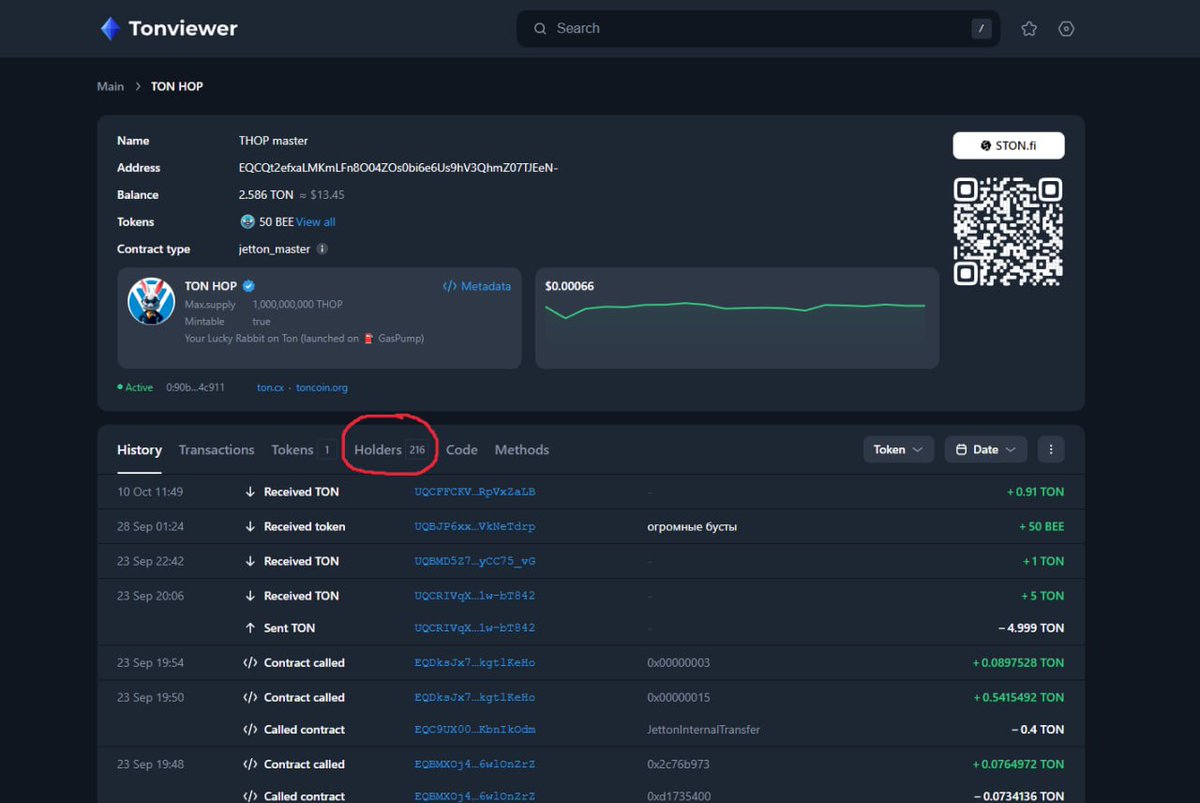
Task: Click the 2.586 TON balance value
Action: coord(266,195)
